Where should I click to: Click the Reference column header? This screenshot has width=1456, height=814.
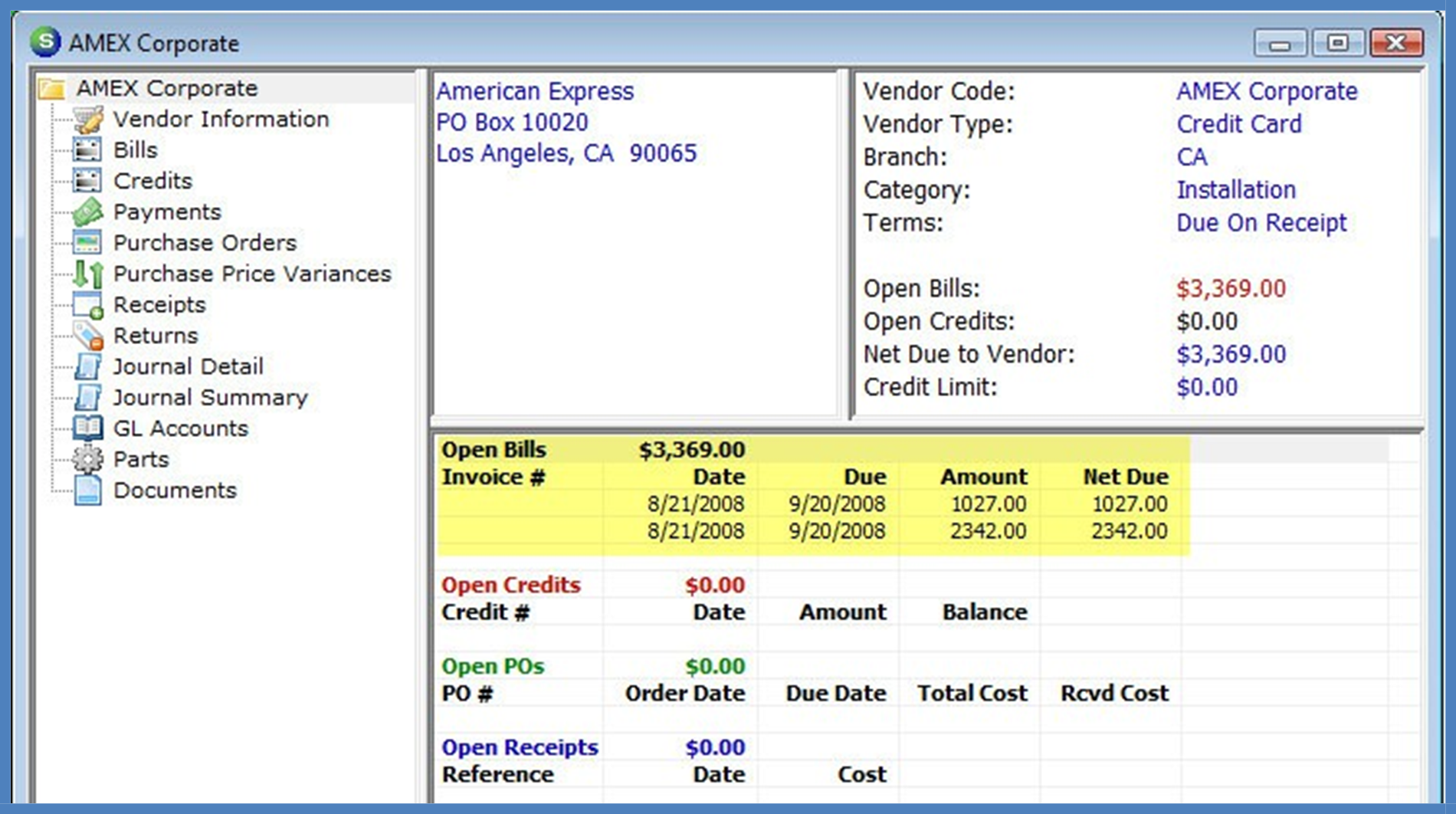497,775
